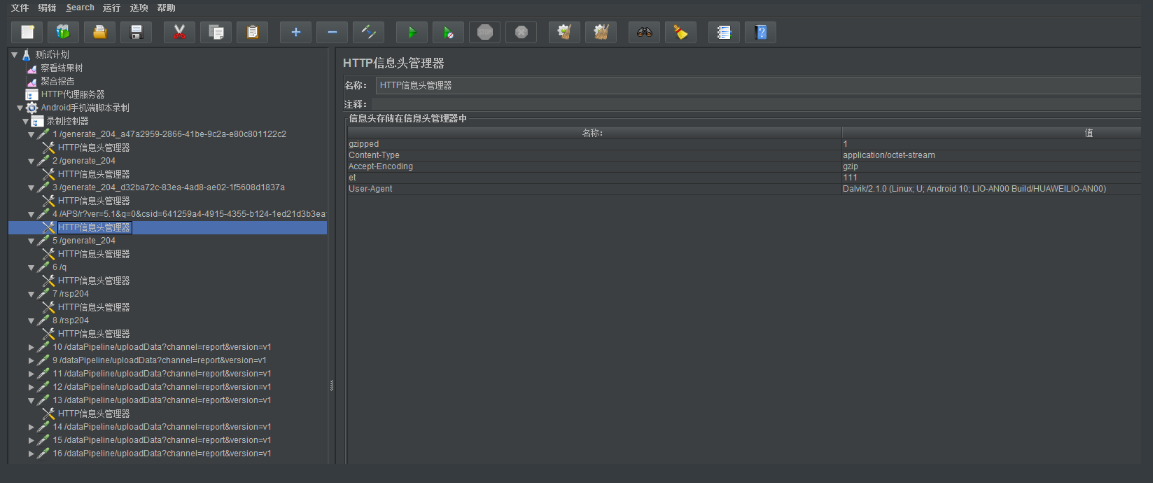Click the 名称: table column header
This screenshot has height=483, width=1153.
click(x=594, y=133)
